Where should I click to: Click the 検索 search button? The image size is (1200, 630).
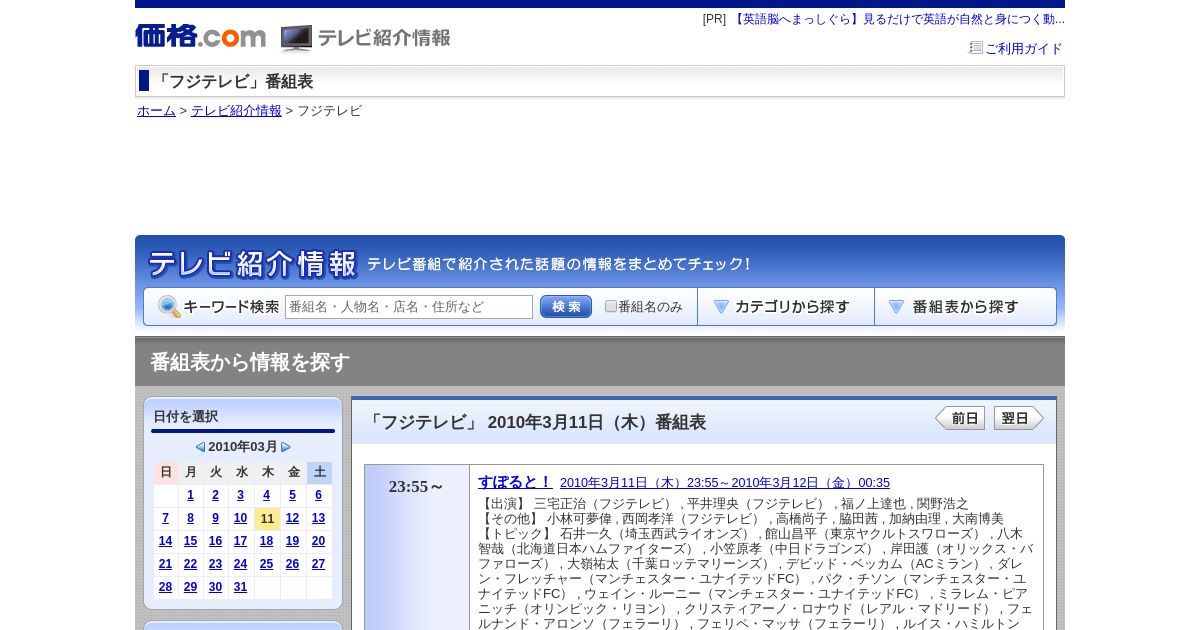coord(566,307)
